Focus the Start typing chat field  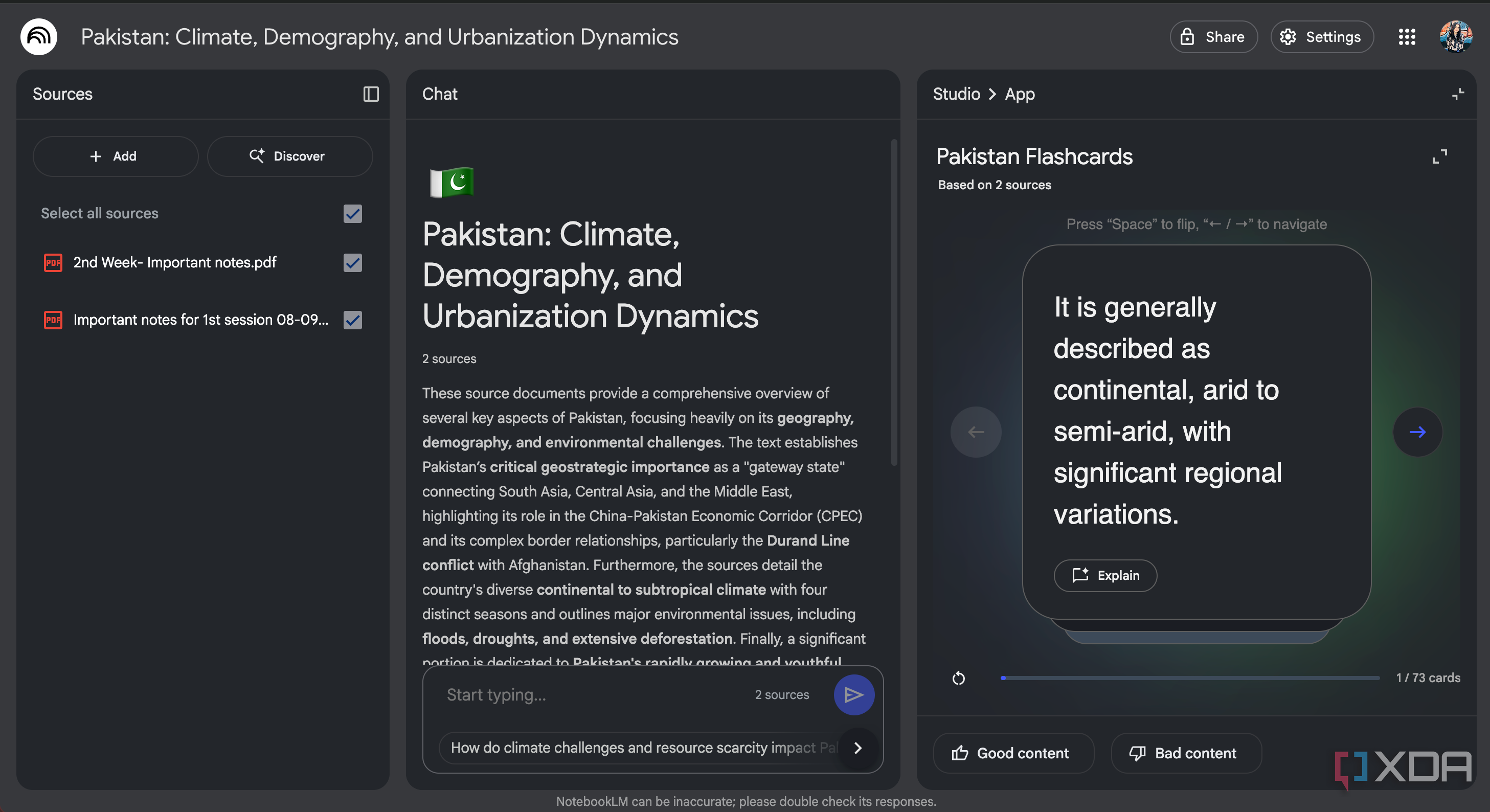pos(596,694)
